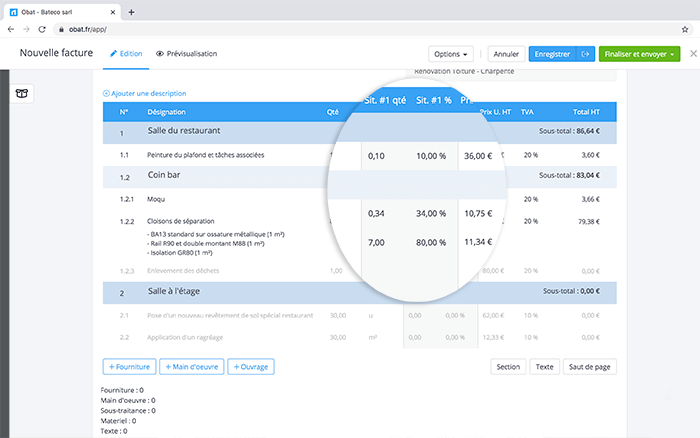Image resolution: width=700 pixels, height=438 pixels.
Task: Click the browser back arrow
Action: click(x=11, y=29)
